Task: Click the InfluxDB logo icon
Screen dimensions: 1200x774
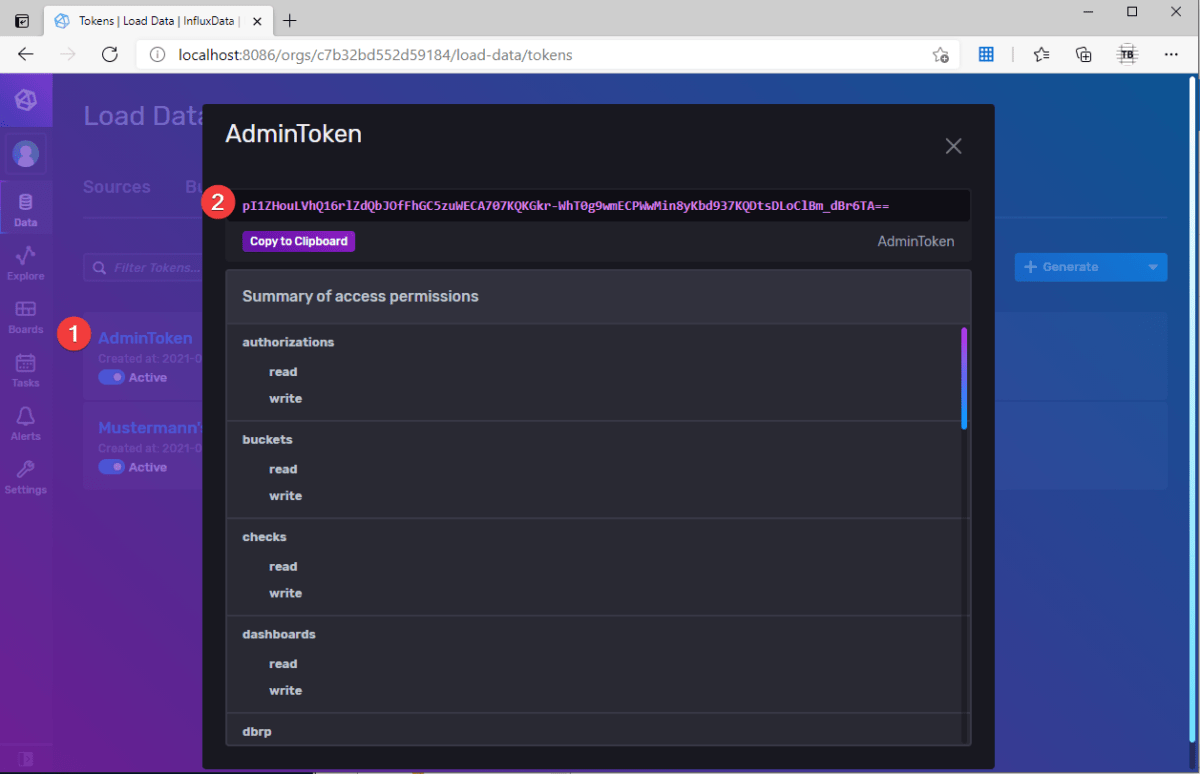Action: coord(26,100)
